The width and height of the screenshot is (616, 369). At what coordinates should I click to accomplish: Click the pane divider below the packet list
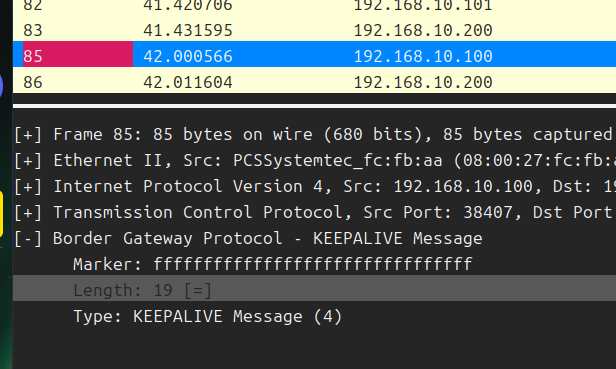click(x=314, y=106)
